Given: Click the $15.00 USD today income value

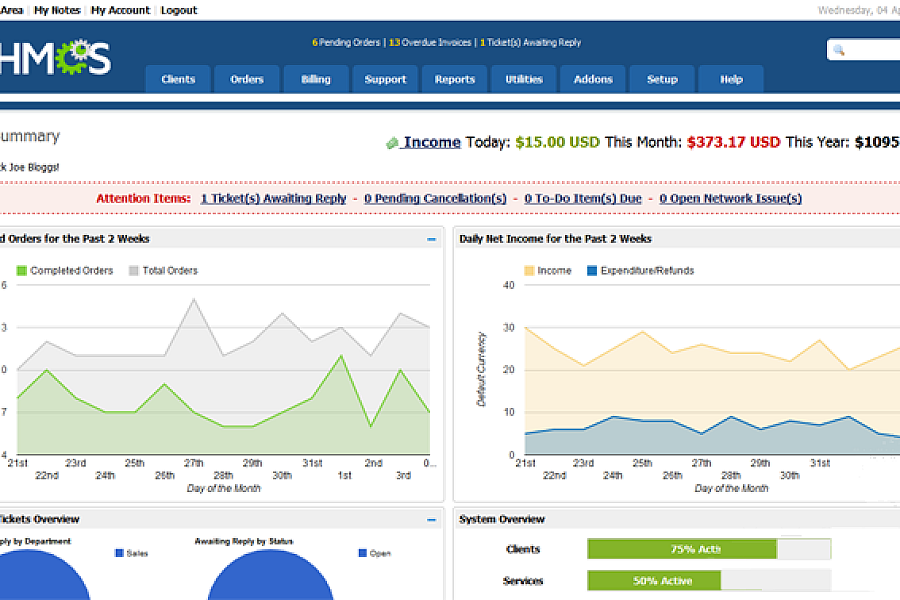Looking at the screenshot, I should (x=557, y=142).
